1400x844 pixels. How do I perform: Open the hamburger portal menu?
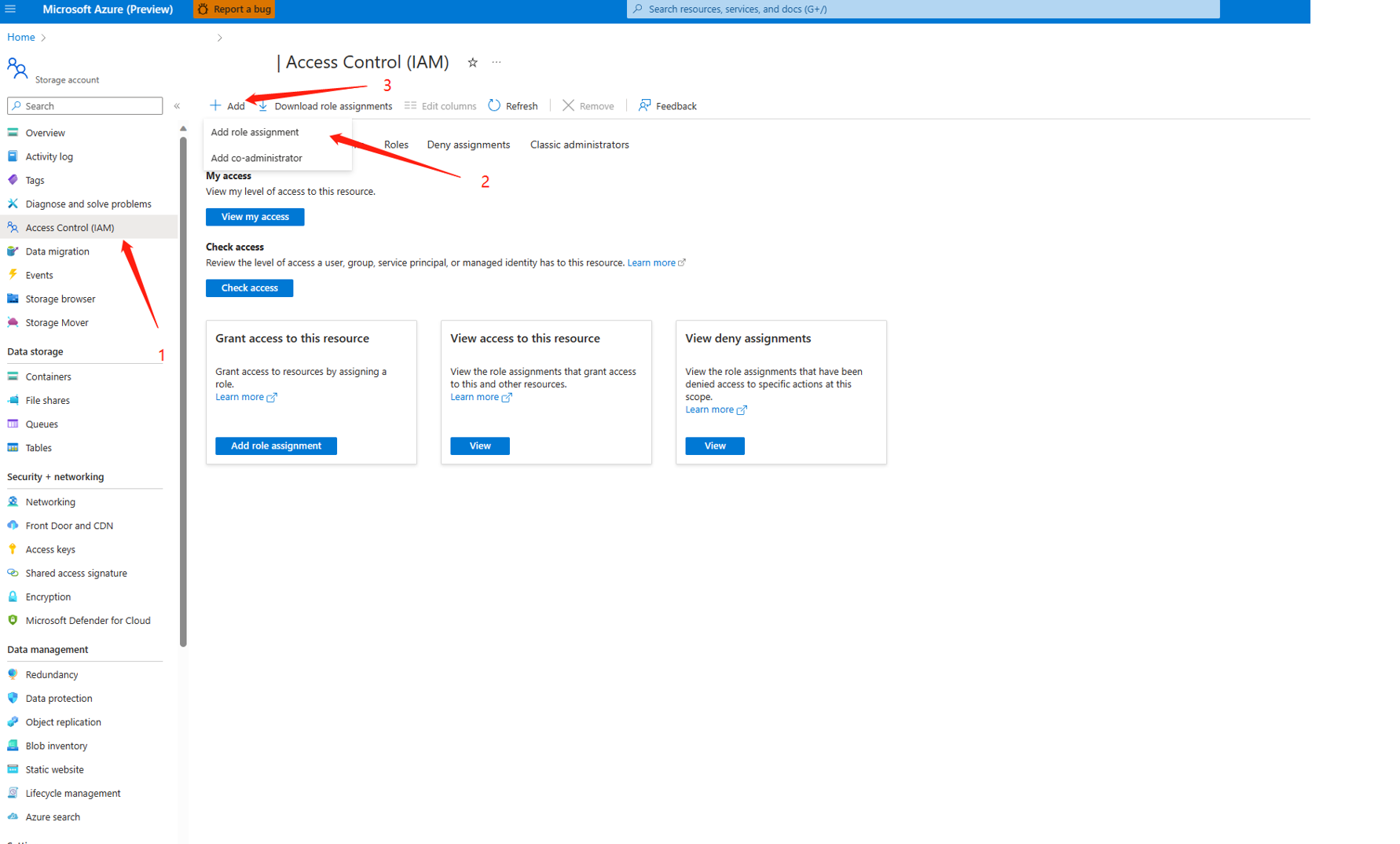[x=10, y=9]
